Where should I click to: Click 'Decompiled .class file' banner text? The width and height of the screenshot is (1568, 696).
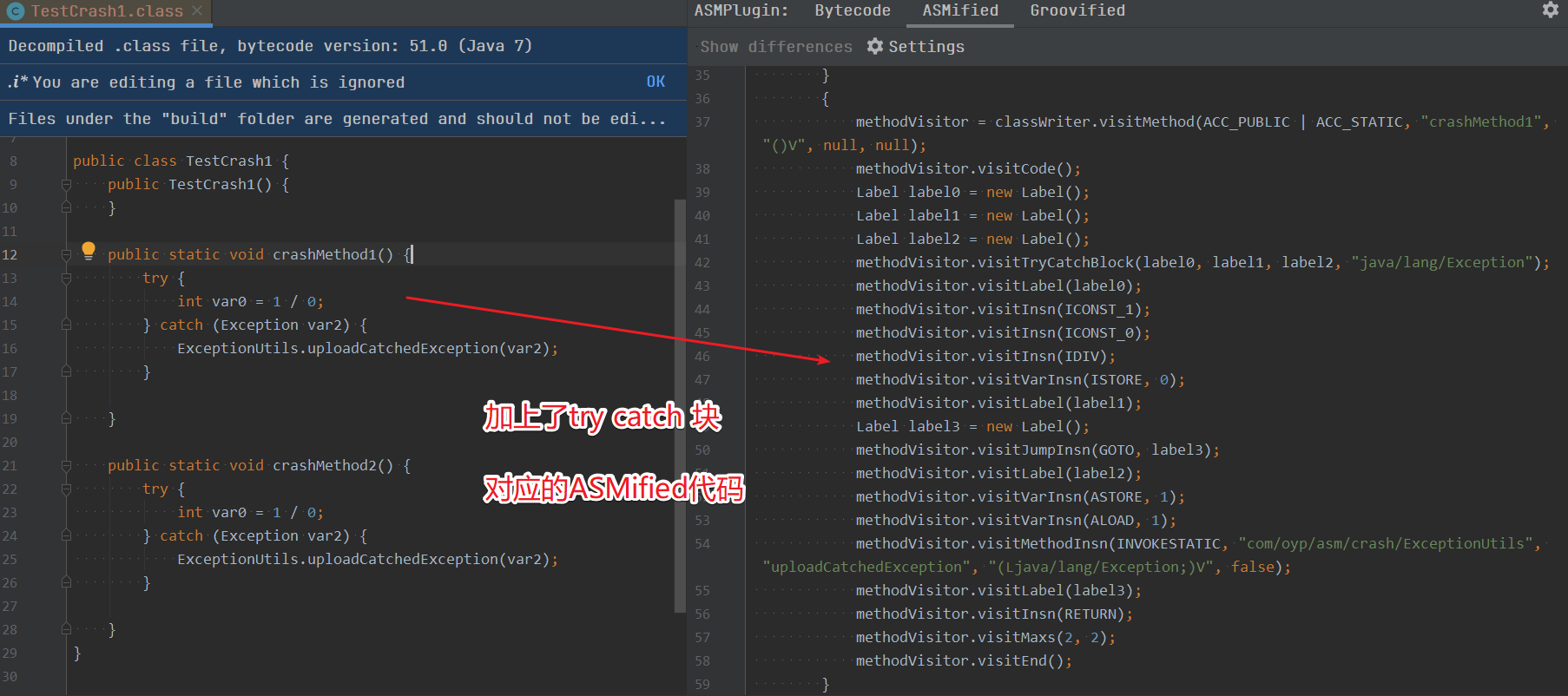coord(270,46)
